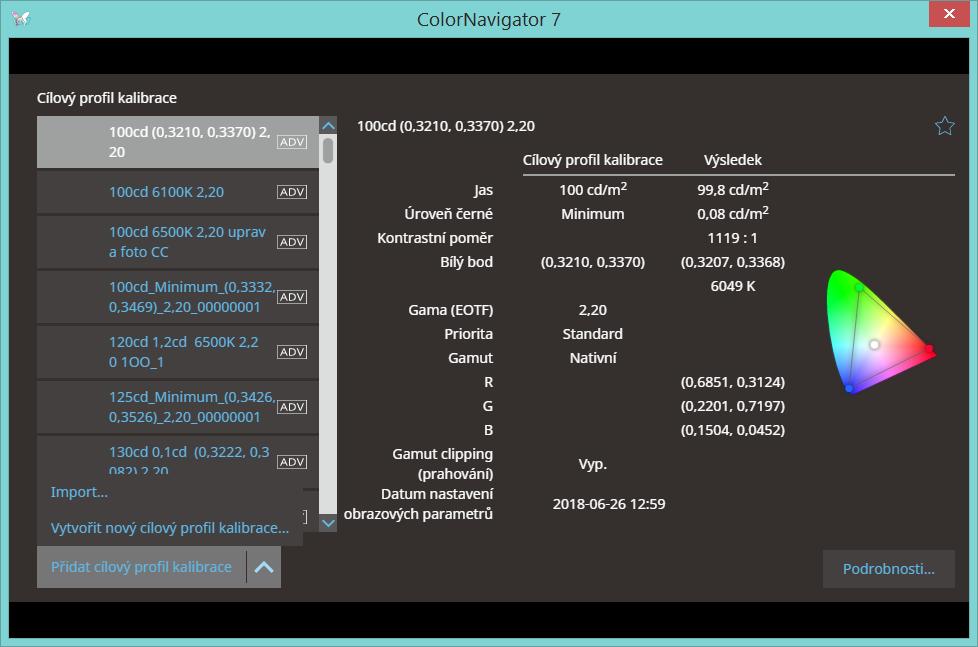
Task: Click target white point (0,3210, 0,3370)
Action: tap(593, 262)
